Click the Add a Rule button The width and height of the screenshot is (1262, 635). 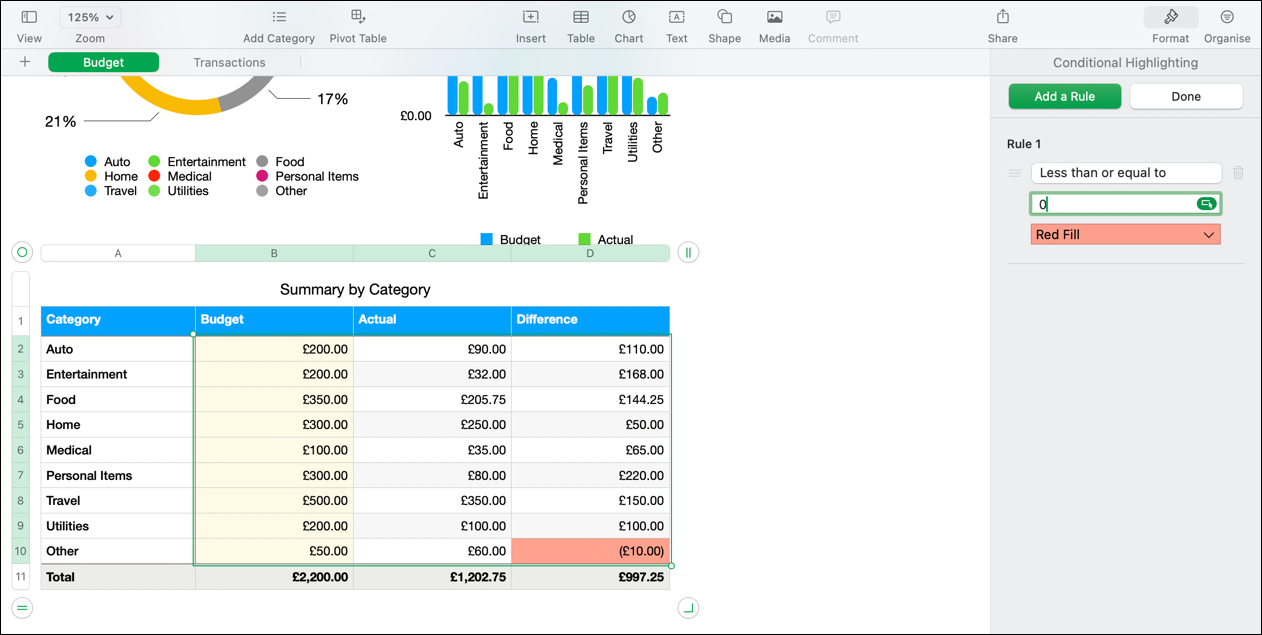click(x=1064, y=97)
